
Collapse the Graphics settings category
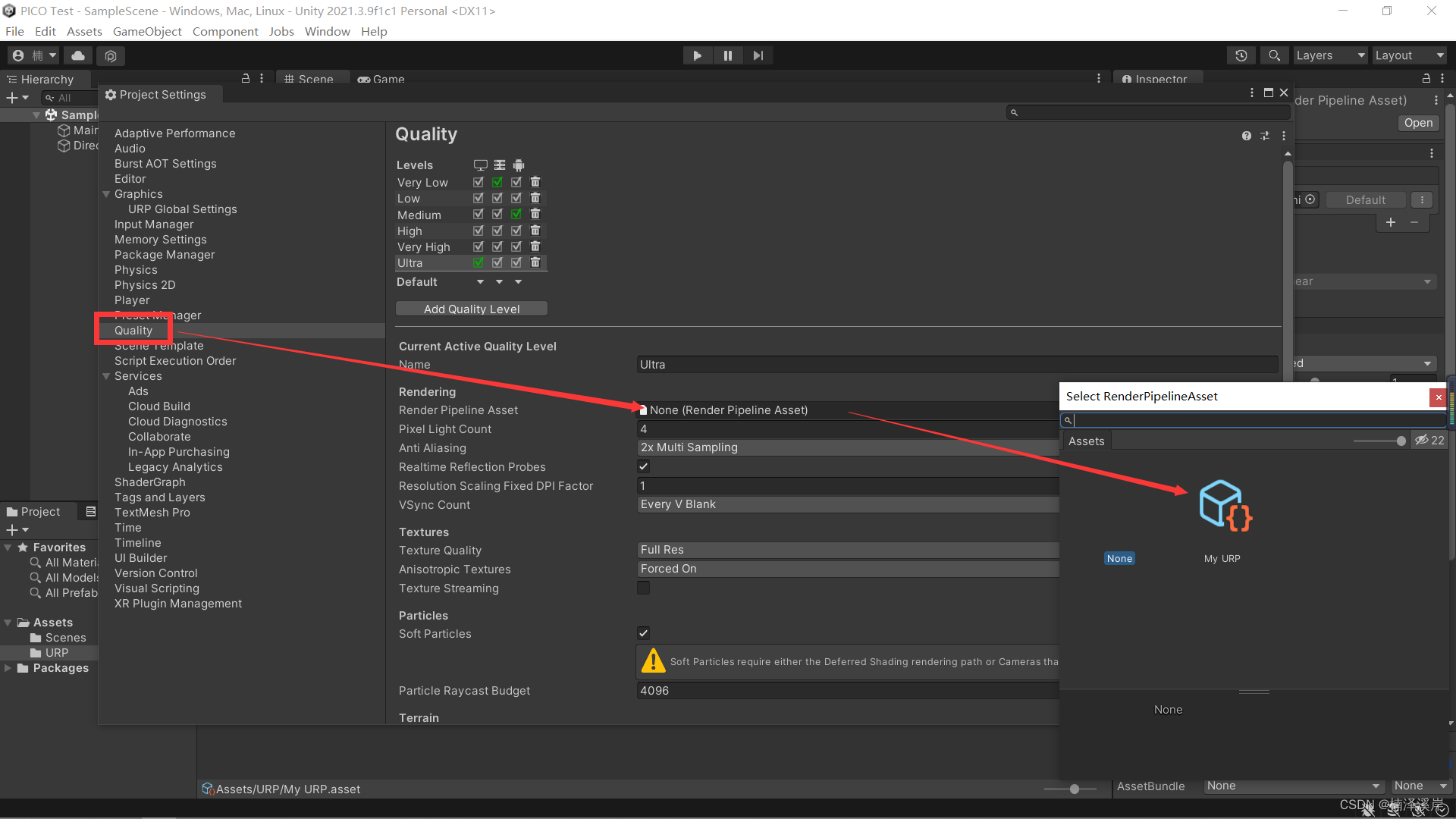pos(106,194)
